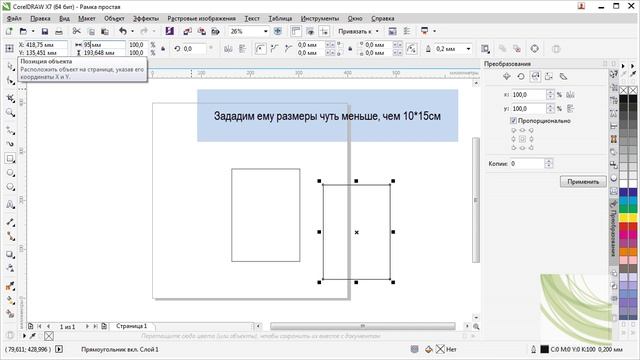
Task: Expand the Open button's dropdown arrow
Action: (x=33, y=31)
